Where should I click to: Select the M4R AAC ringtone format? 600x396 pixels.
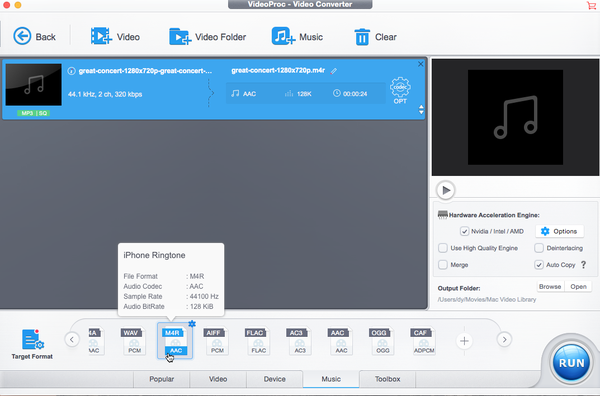coord(175,341)
